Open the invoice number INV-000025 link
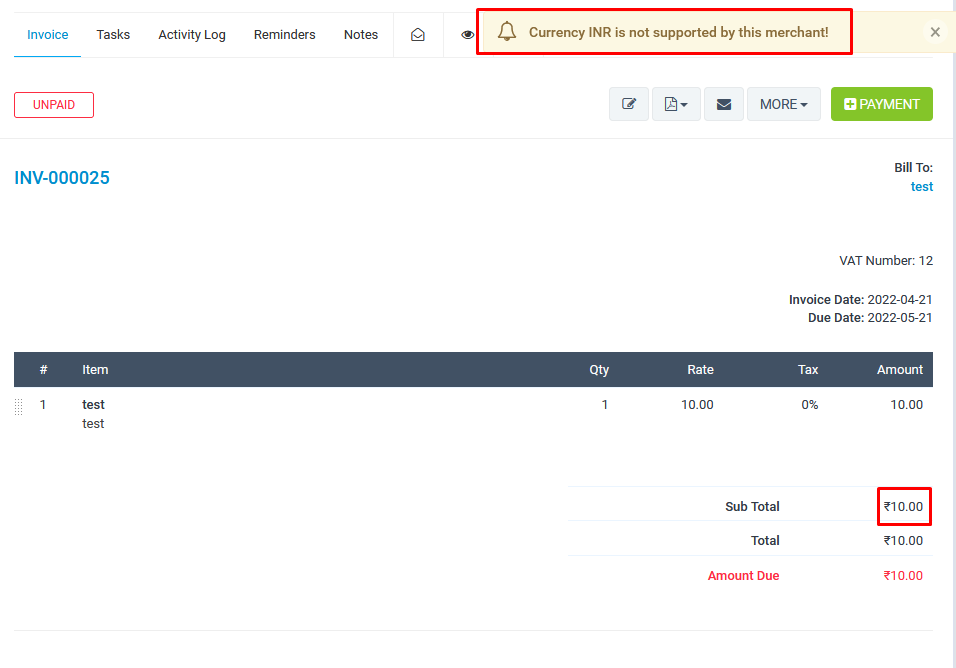The height and width of the screenshot is (668, 956). pyautogui.click(x=62, y=178)
